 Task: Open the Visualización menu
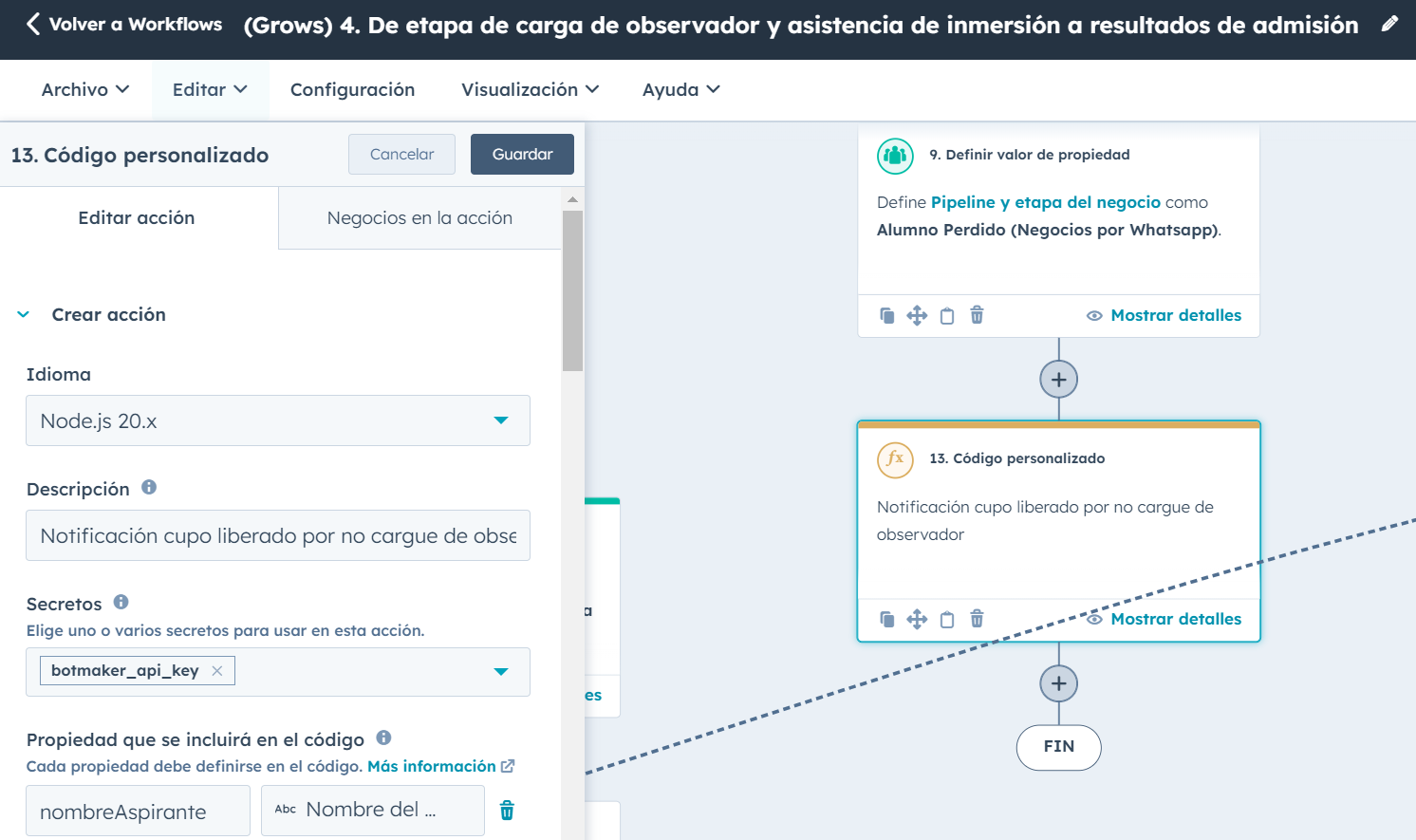(530, 89)
